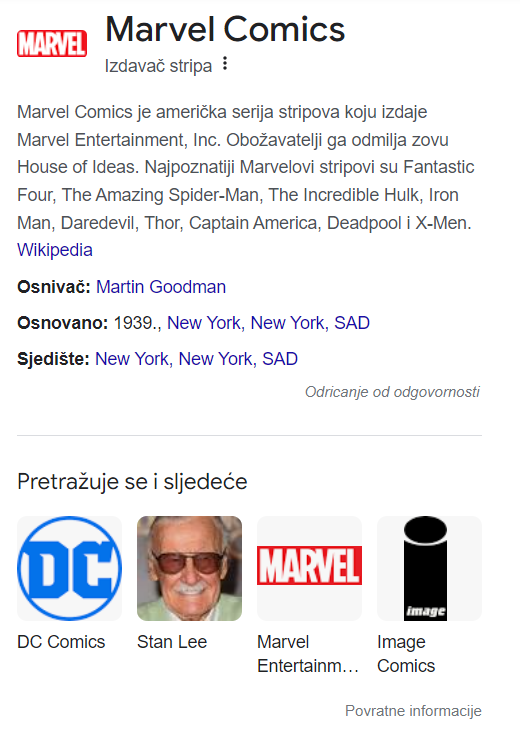520x741 pixels.
Task: Open the Wikipedia source link
Action: (x=55, y=250)
